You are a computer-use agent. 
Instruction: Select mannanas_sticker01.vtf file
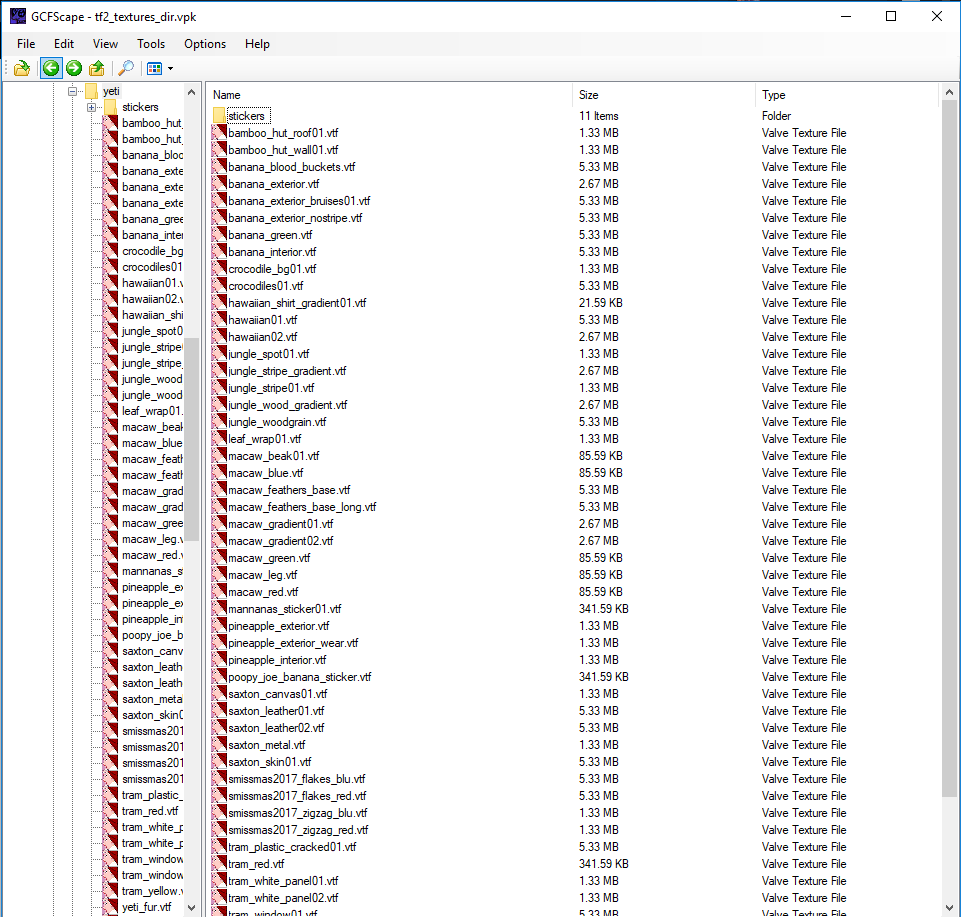[284, 609]
